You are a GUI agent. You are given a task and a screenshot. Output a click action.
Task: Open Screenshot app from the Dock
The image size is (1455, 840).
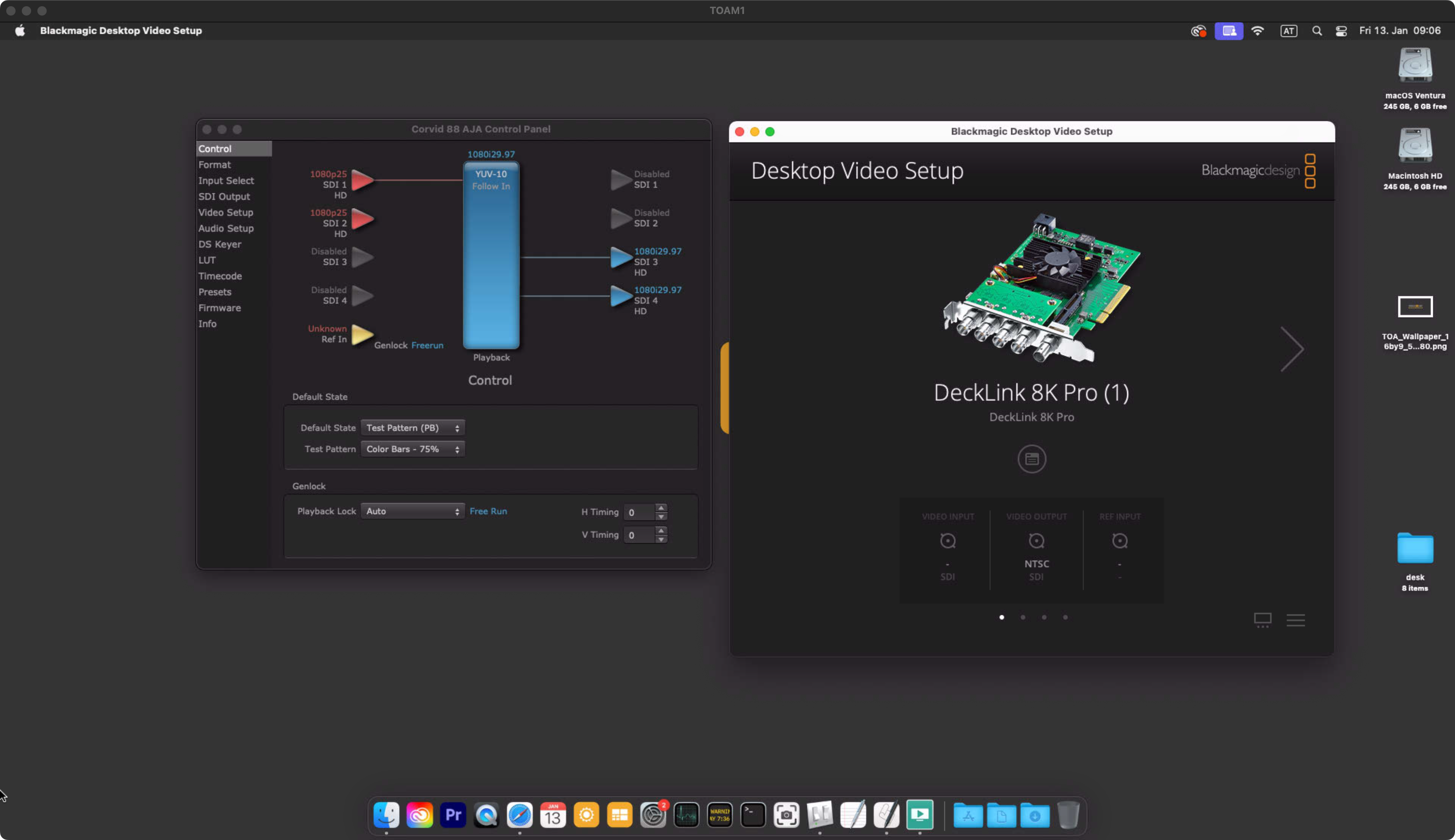click(787, 815)
